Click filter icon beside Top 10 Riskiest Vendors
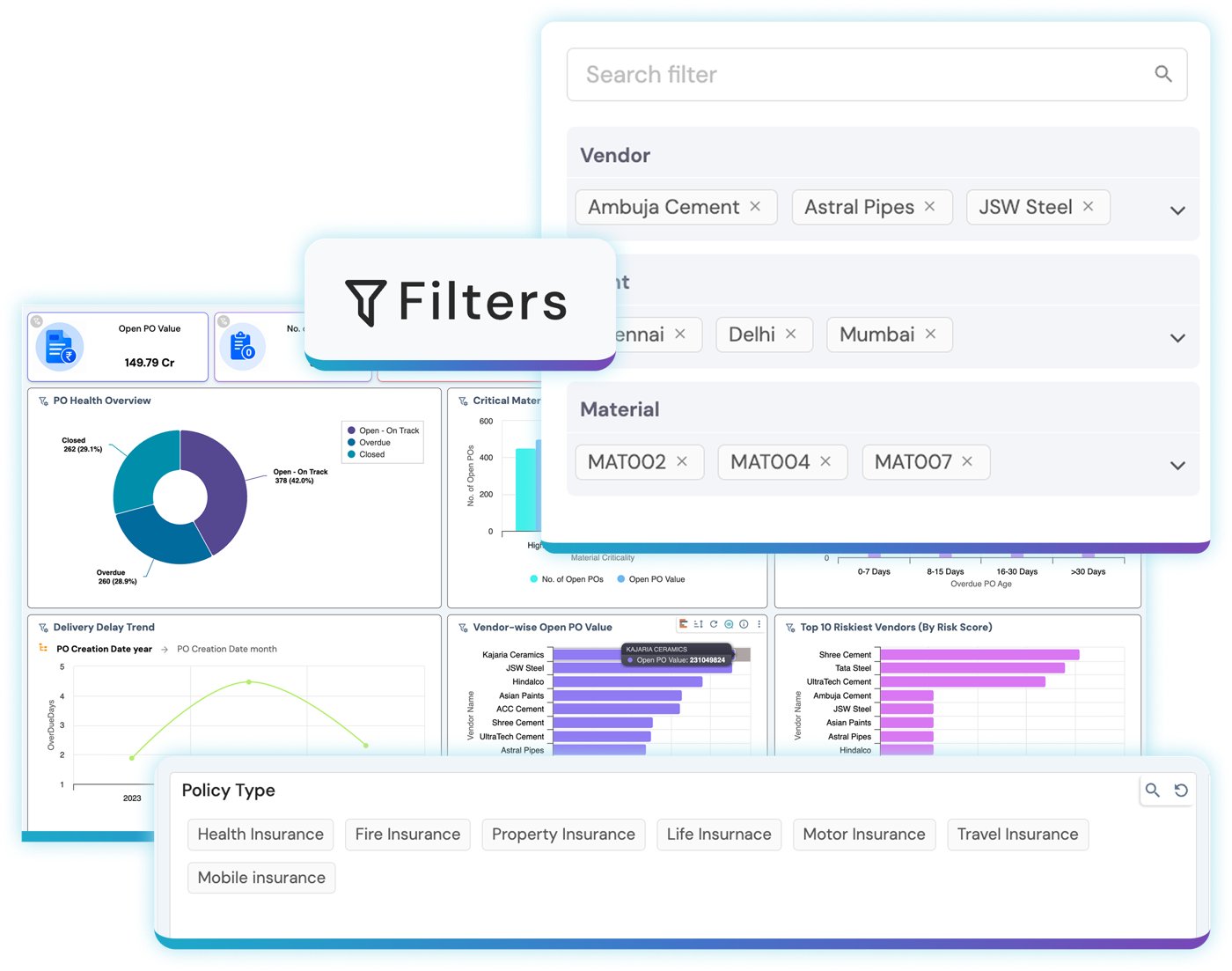The width and height of the screenshot is (1232, 971). (790, 628)
